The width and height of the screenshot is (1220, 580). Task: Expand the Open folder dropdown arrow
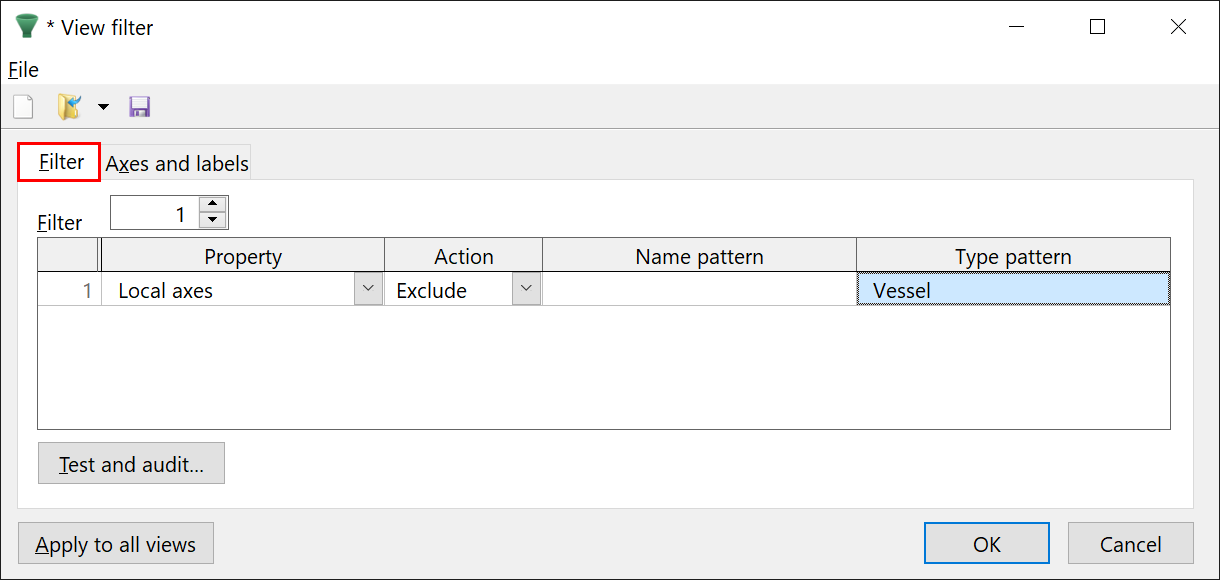(x=103, y=107)
